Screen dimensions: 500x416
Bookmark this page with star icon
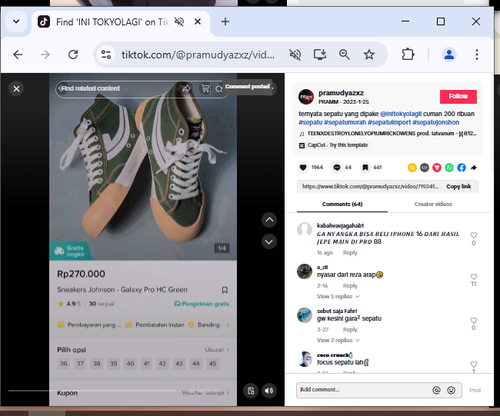click(x=369, y=54)
